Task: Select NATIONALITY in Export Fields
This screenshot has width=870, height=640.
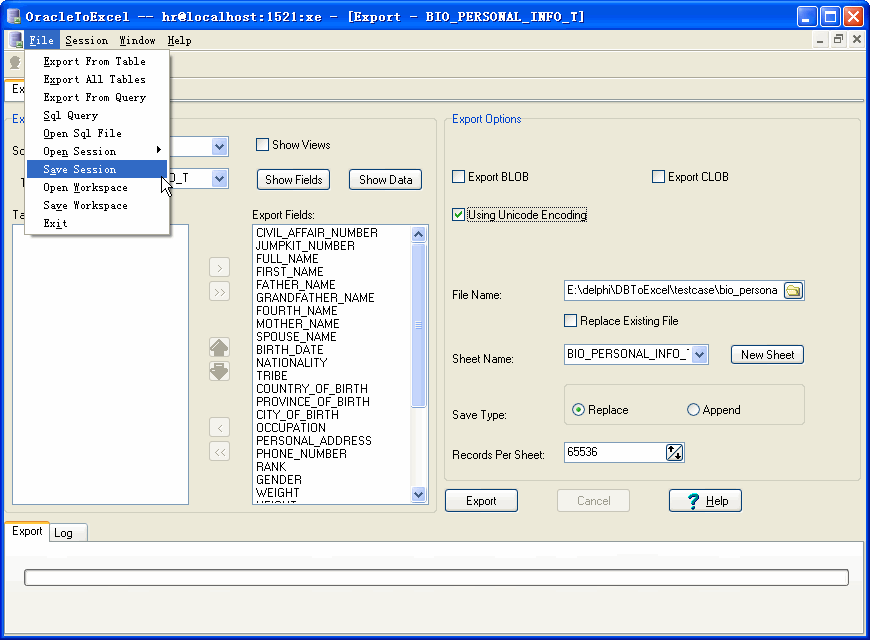Action: point(291,362)
